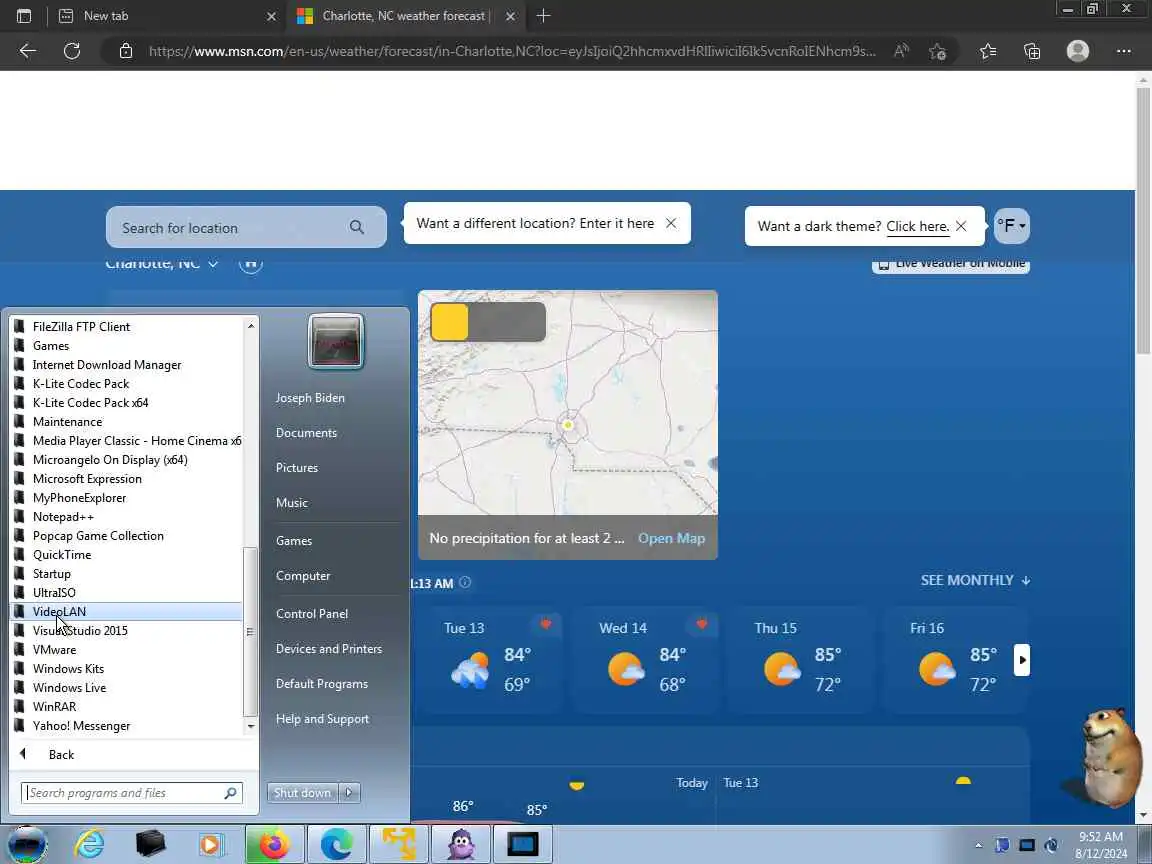Open the Collections icon

(1032, 51)
